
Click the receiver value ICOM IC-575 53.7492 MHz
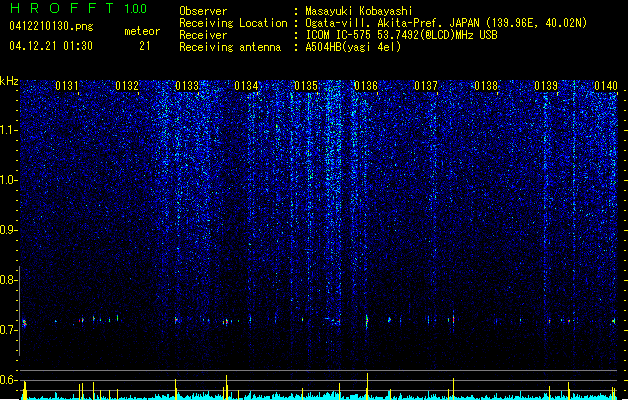401,35
